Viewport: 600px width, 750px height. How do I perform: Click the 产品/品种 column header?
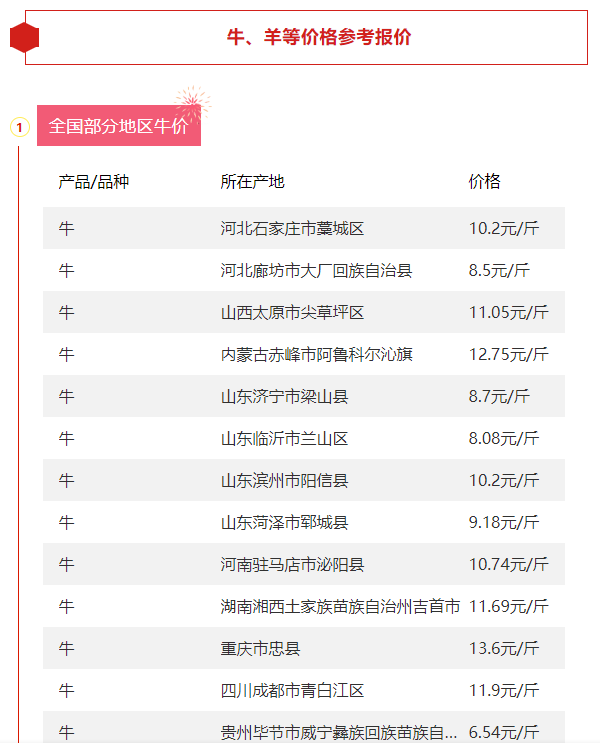point(94,182)
